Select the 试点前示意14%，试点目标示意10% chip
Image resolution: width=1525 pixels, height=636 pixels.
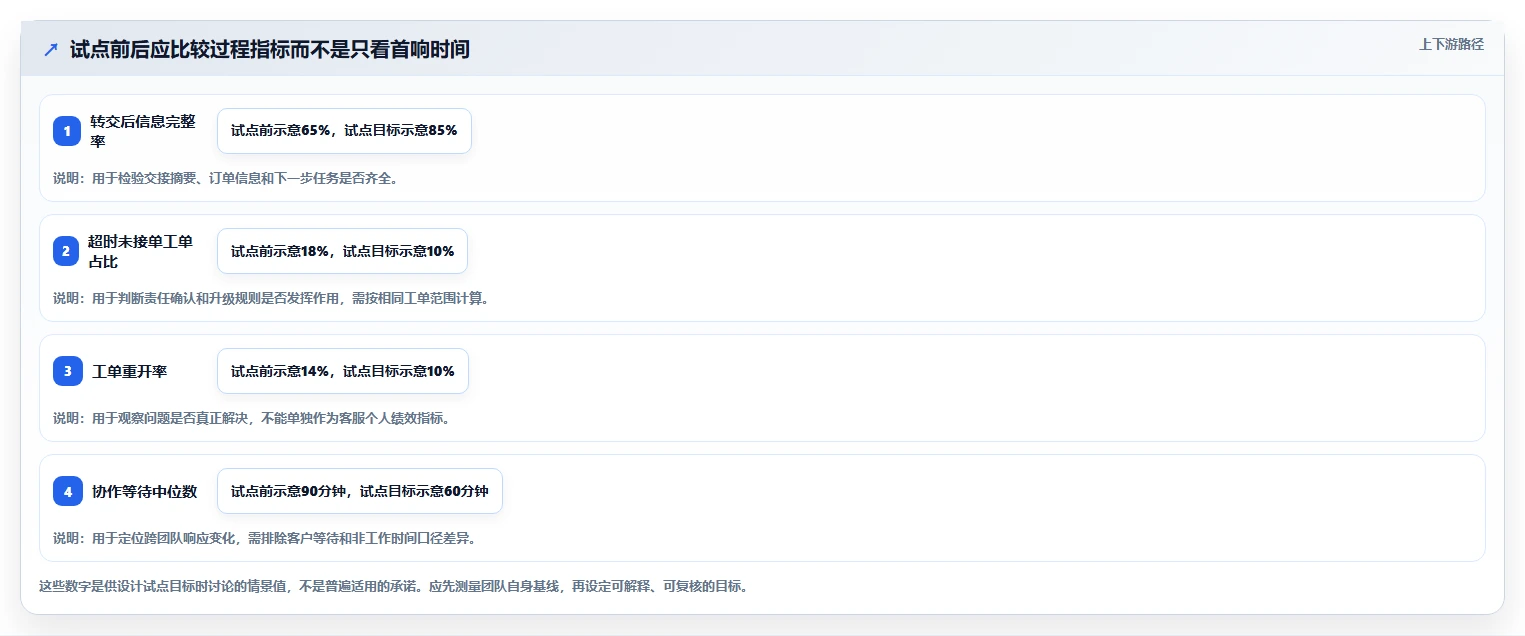(x=342, y=371)
